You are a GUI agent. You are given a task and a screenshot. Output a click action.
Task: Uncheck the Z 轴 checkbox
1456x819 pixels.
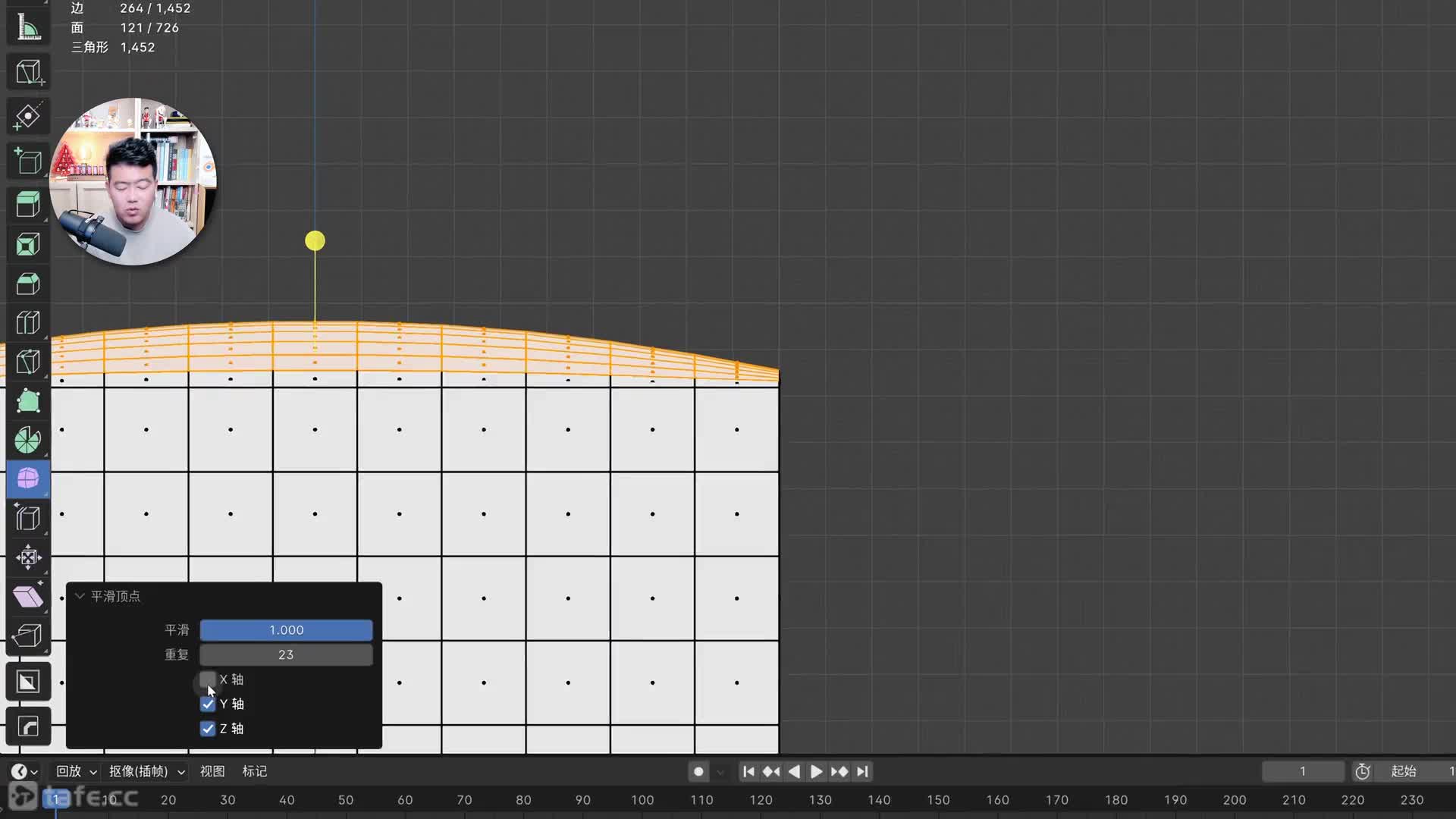point(208,729)
